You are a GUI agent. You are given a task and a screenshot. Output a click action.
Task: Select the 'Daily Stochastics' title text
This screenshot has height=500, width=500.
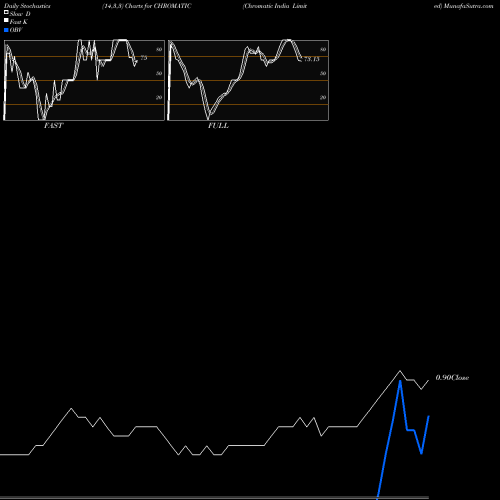click(27, 6)
